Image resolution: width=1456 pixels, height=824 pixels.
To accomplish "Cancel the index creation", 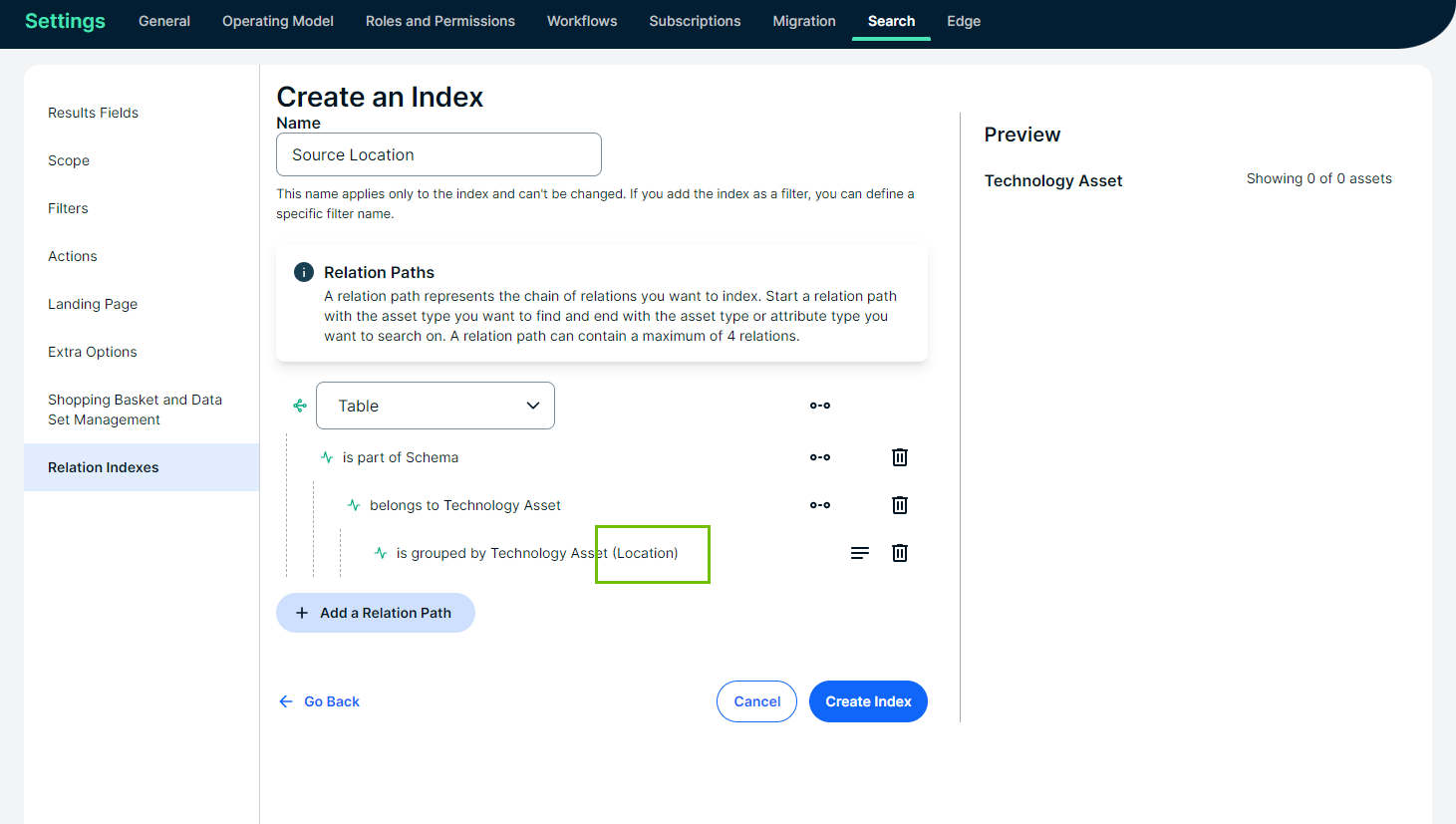I will tap(756, 701).
